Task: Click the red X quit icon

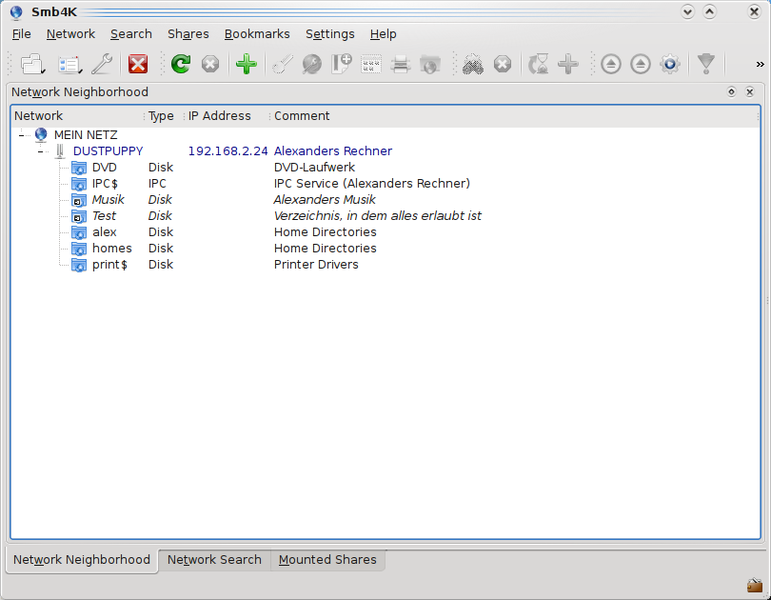Action: (x=138, y=64)
